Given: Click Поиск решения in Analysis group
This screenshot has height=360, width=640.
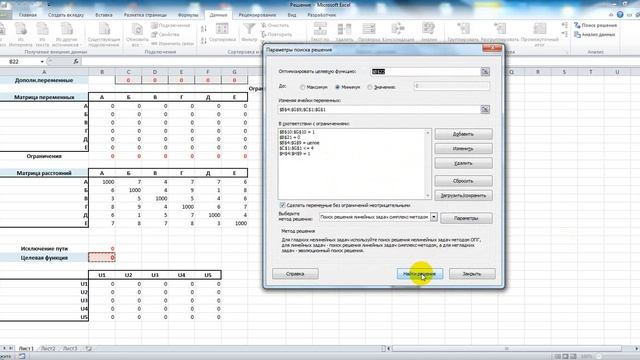Looking at the screenshot, I should [596, 25].
